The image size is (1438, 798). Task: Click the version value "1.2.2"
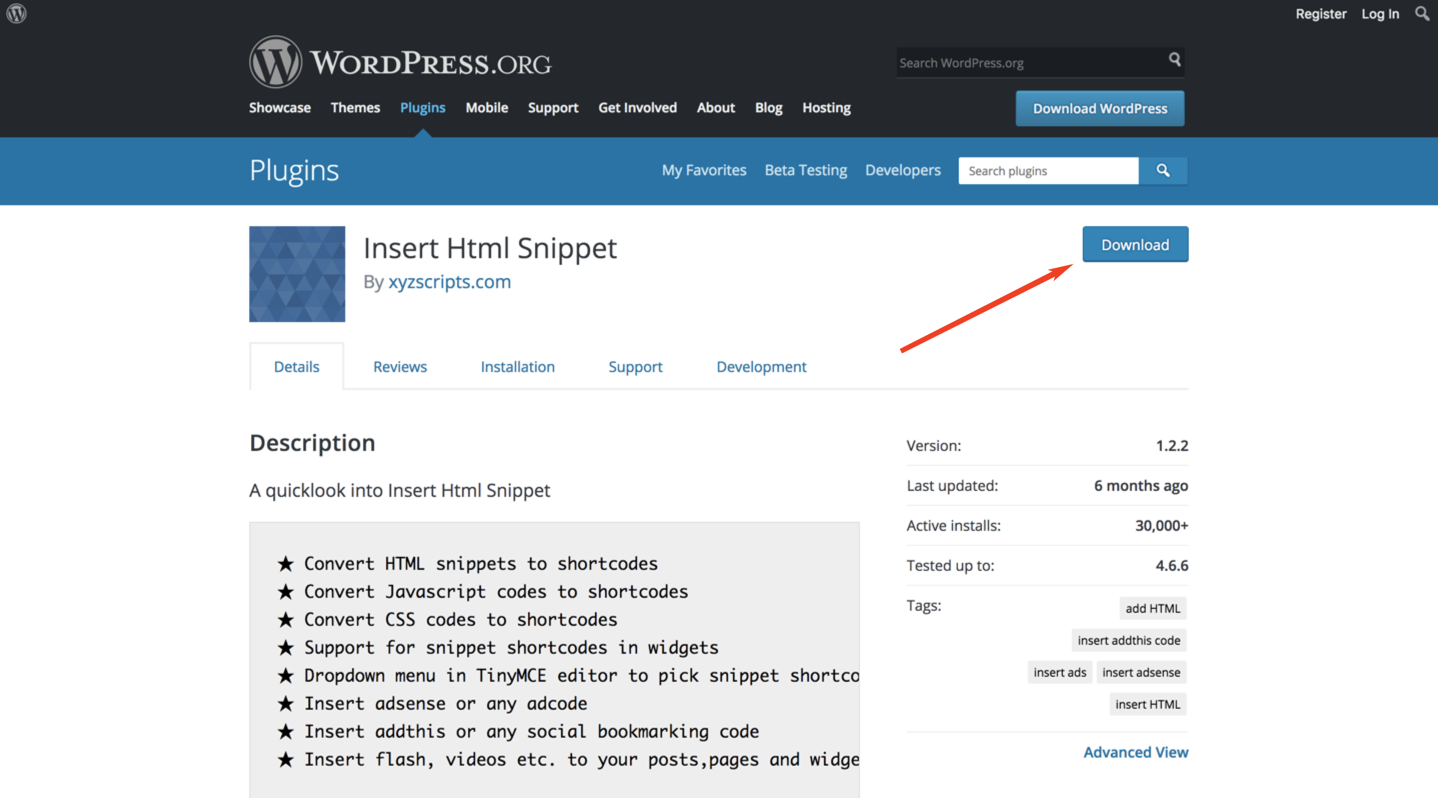point(1172,446)
